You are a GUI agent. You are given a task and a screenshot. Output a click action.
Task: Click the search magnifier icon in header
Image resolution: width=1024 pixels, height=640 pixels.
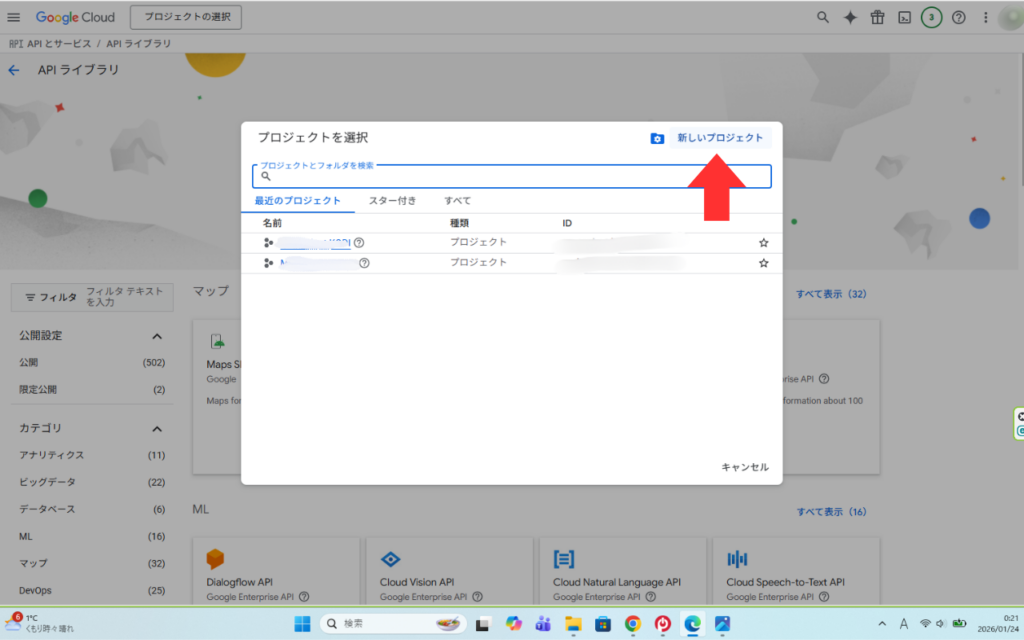(823, 17)
